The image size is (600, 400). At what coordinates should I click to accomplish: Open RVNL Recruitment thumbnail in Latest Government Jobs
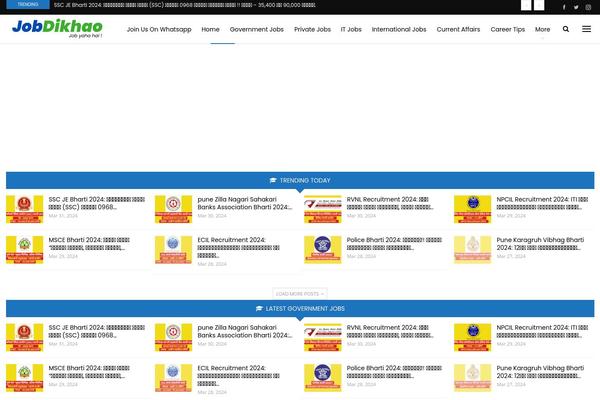(323, 337)
